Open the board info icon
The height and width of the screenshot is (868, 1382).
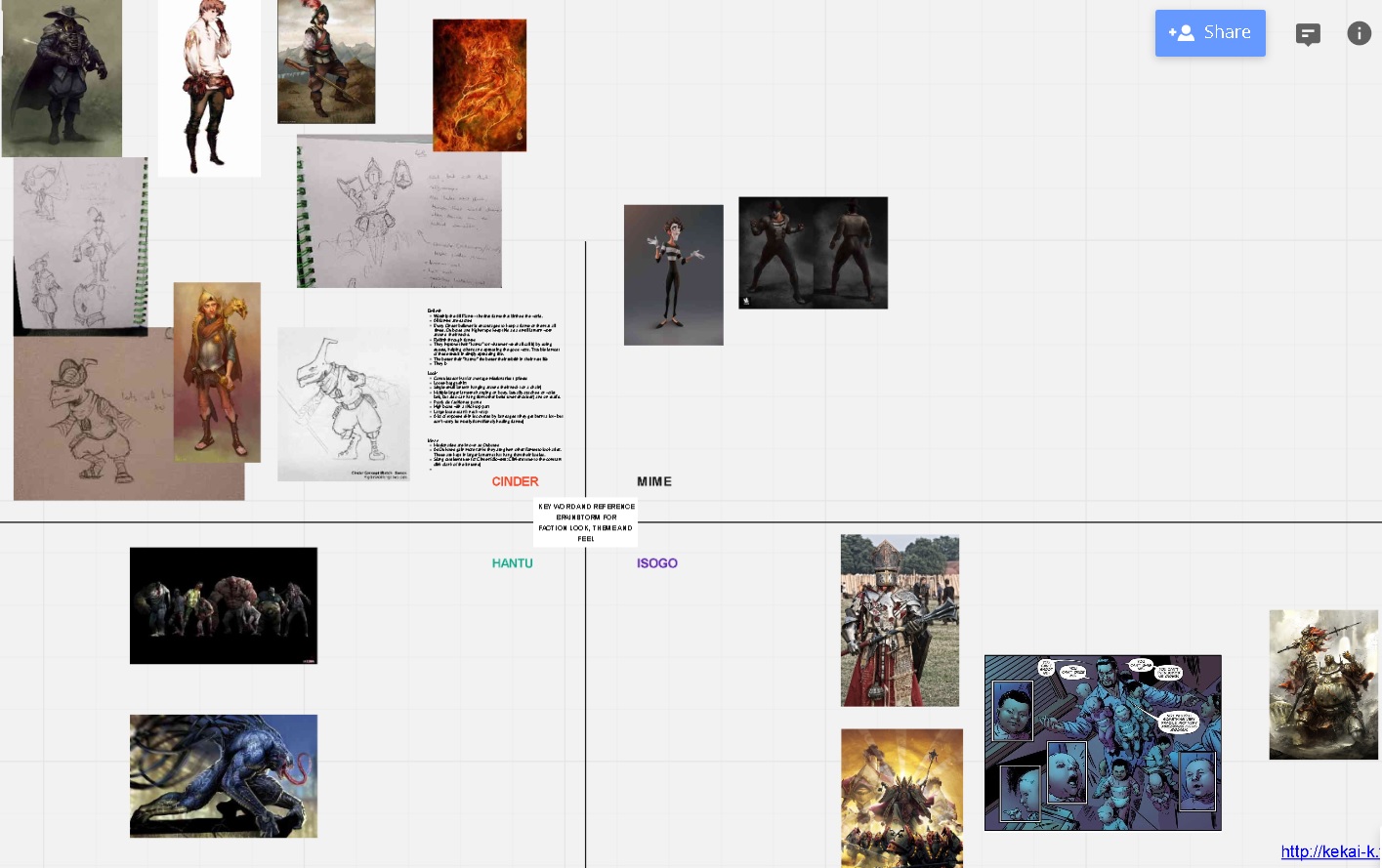click(1359, 34)
